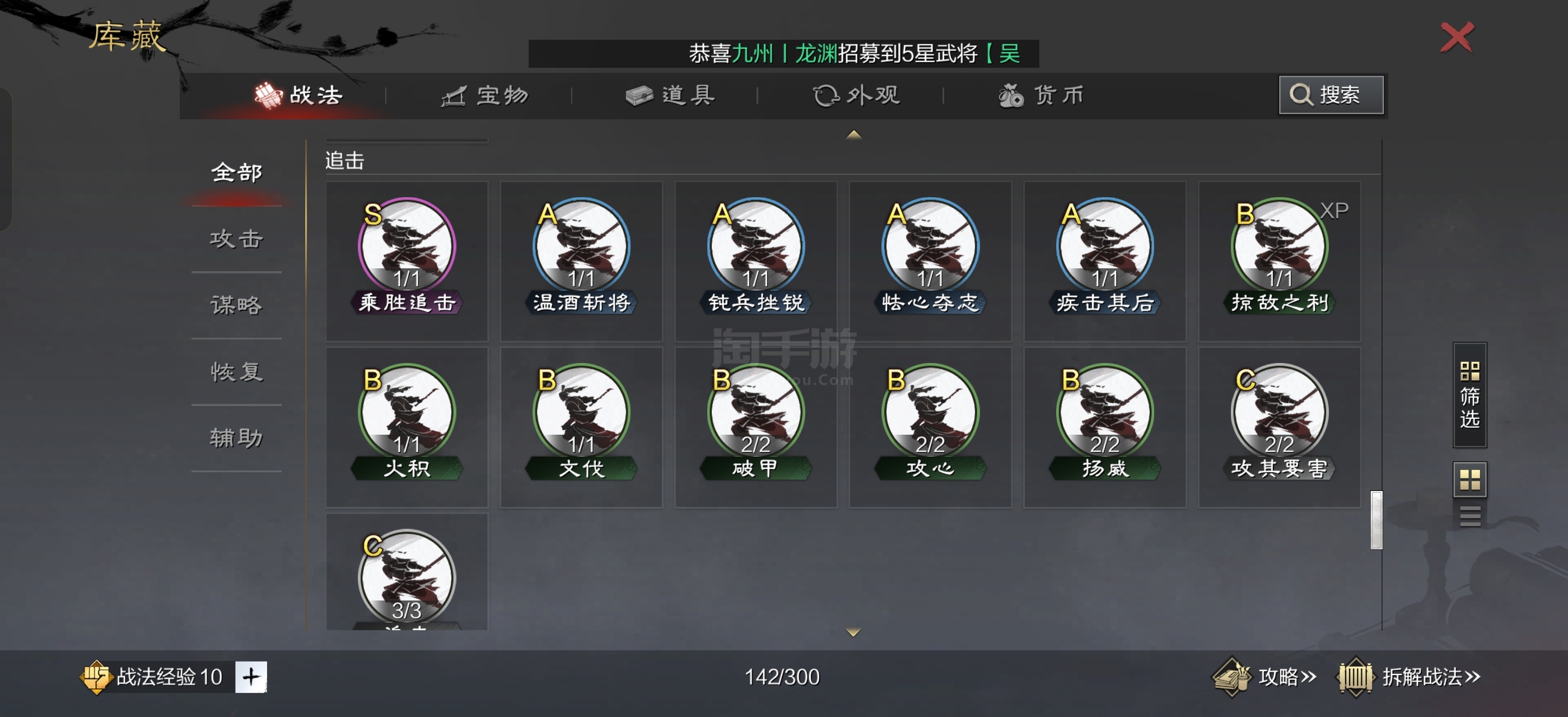Viewport: 1568px width, 717px height.
Task: Switch to list view layout
Action: point(1469,515)
